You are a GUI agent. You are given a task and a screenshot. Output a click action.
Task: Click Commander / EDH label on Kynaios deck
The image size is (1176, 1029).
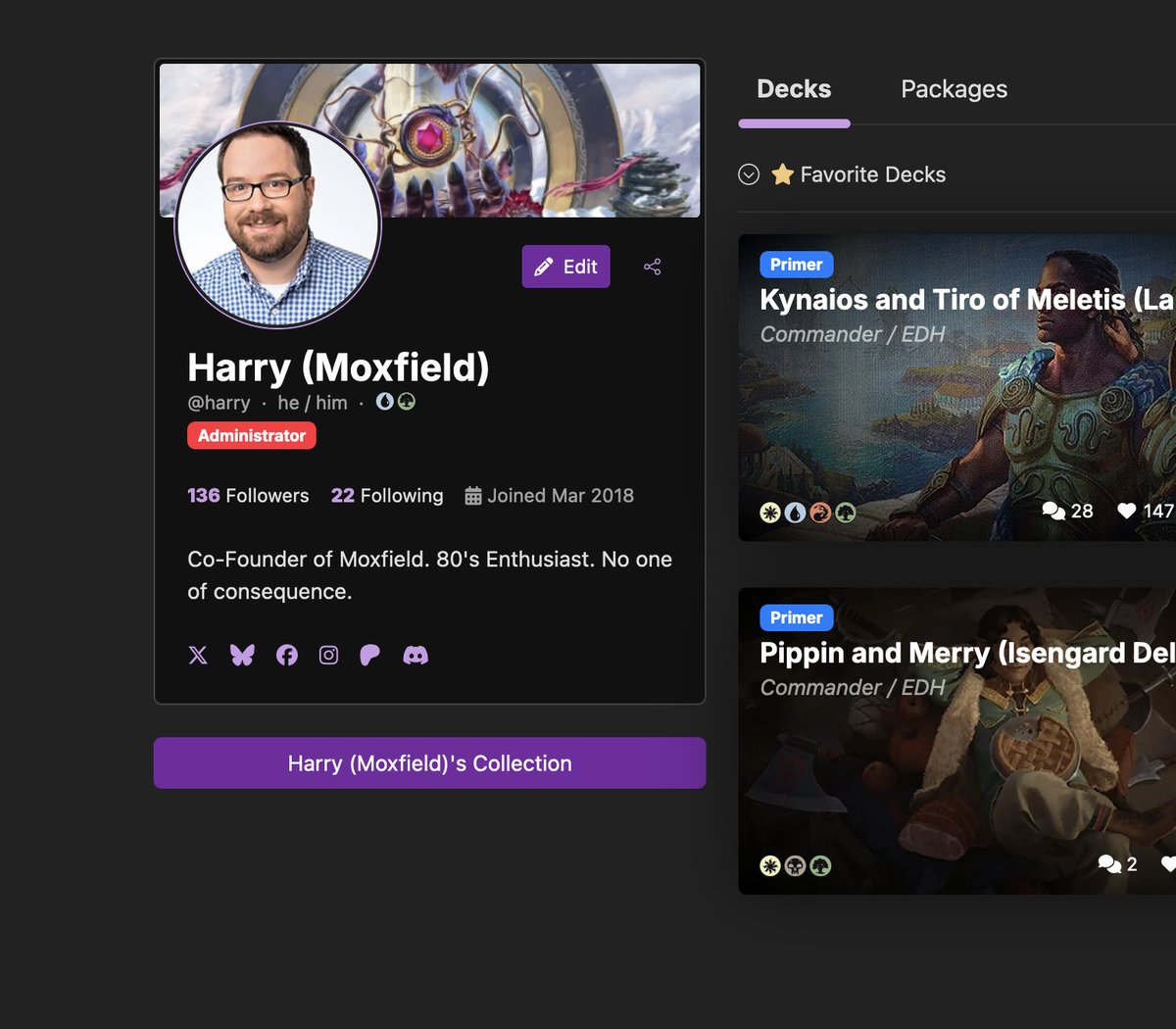(853, 334)
